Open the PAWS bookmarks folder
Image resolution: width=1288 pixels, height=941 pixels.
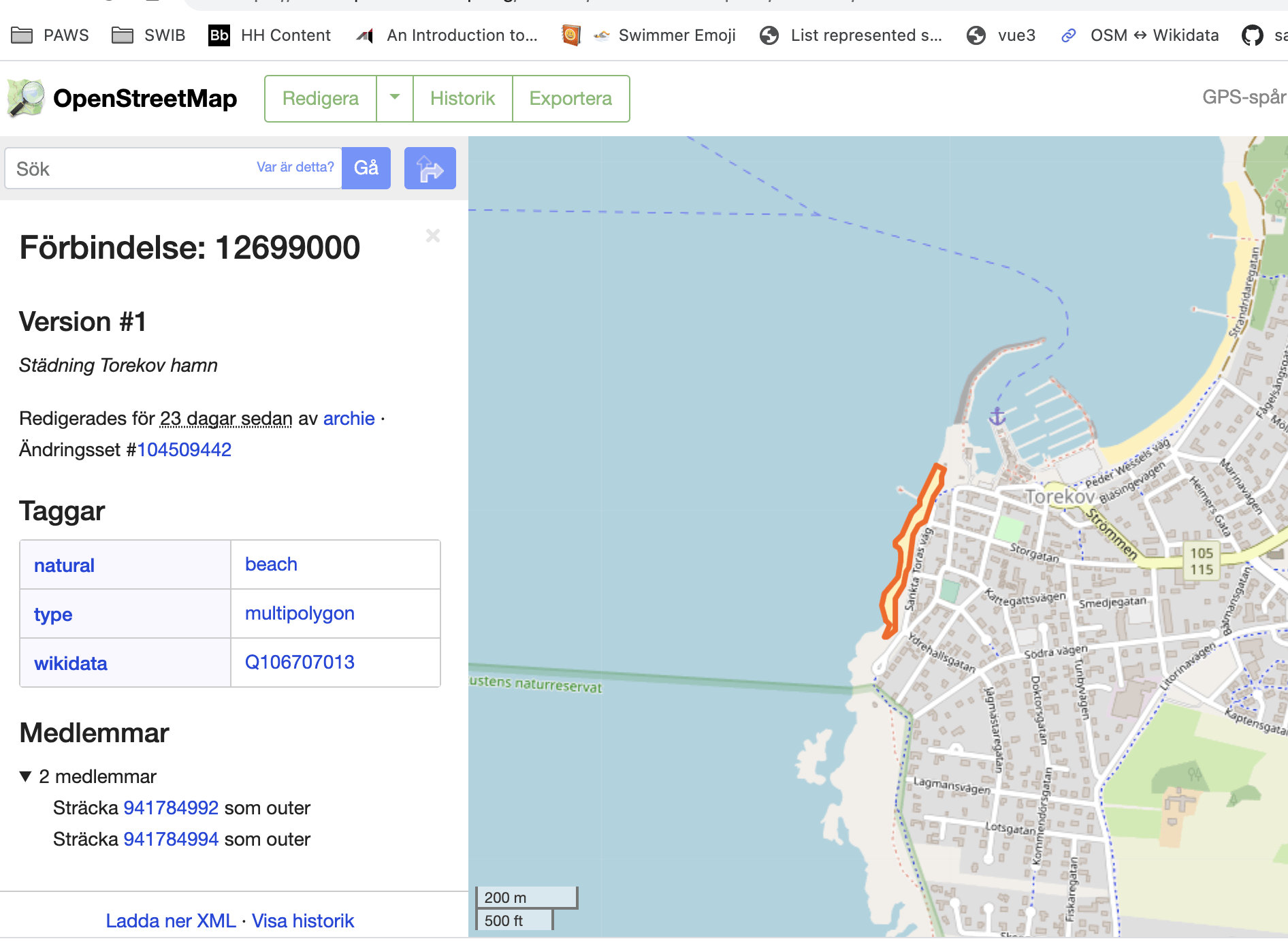tap(50, 35)
